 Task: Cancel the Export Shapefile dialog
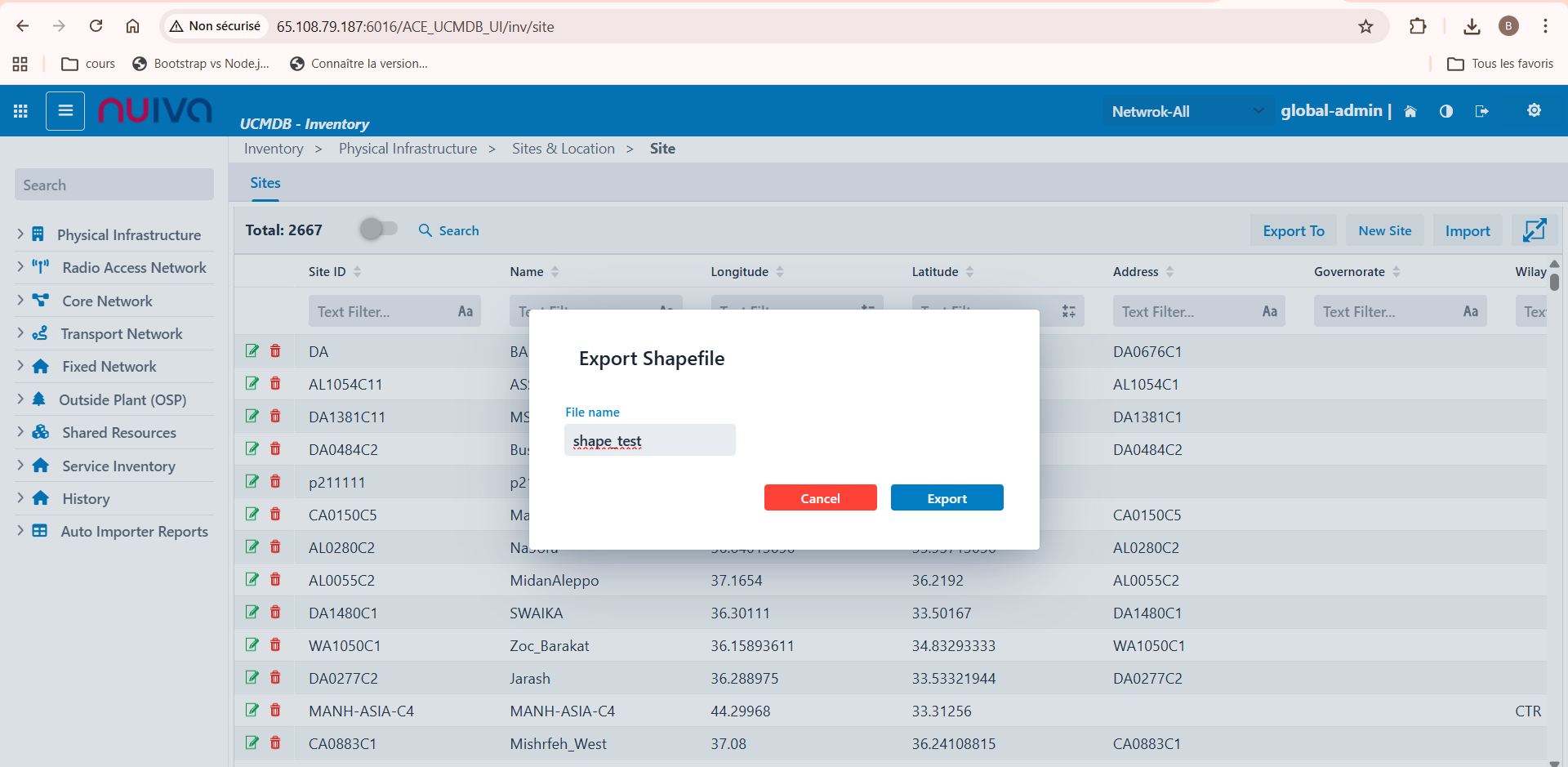[x=820, y=498]
